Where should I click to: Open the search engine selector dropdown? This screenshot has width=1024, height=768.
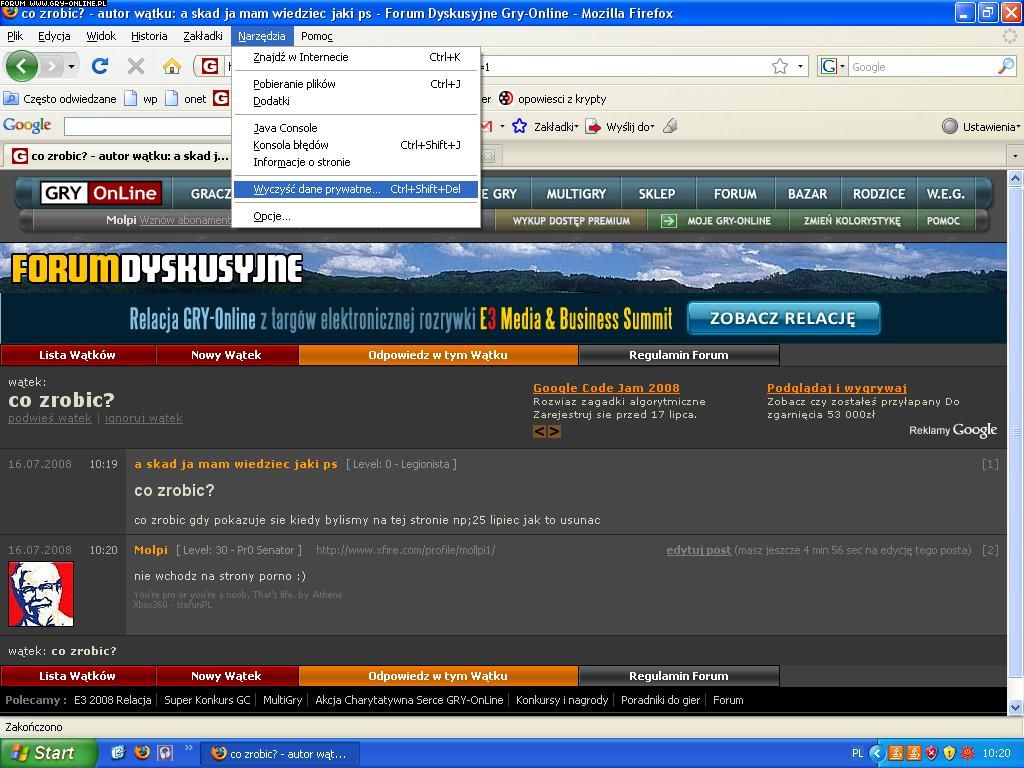[x=832, y=66]
